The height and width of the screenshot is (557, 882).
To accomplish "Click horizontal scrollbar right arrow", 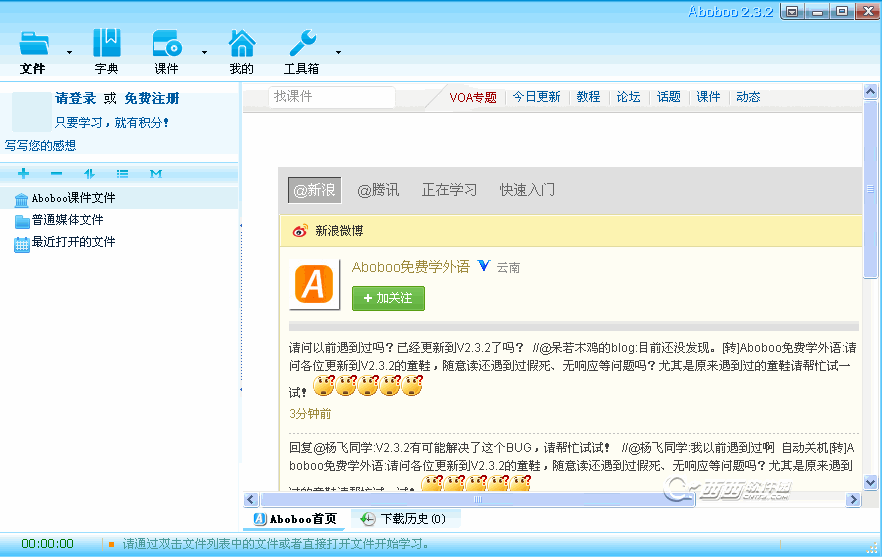I will (853, 500).
